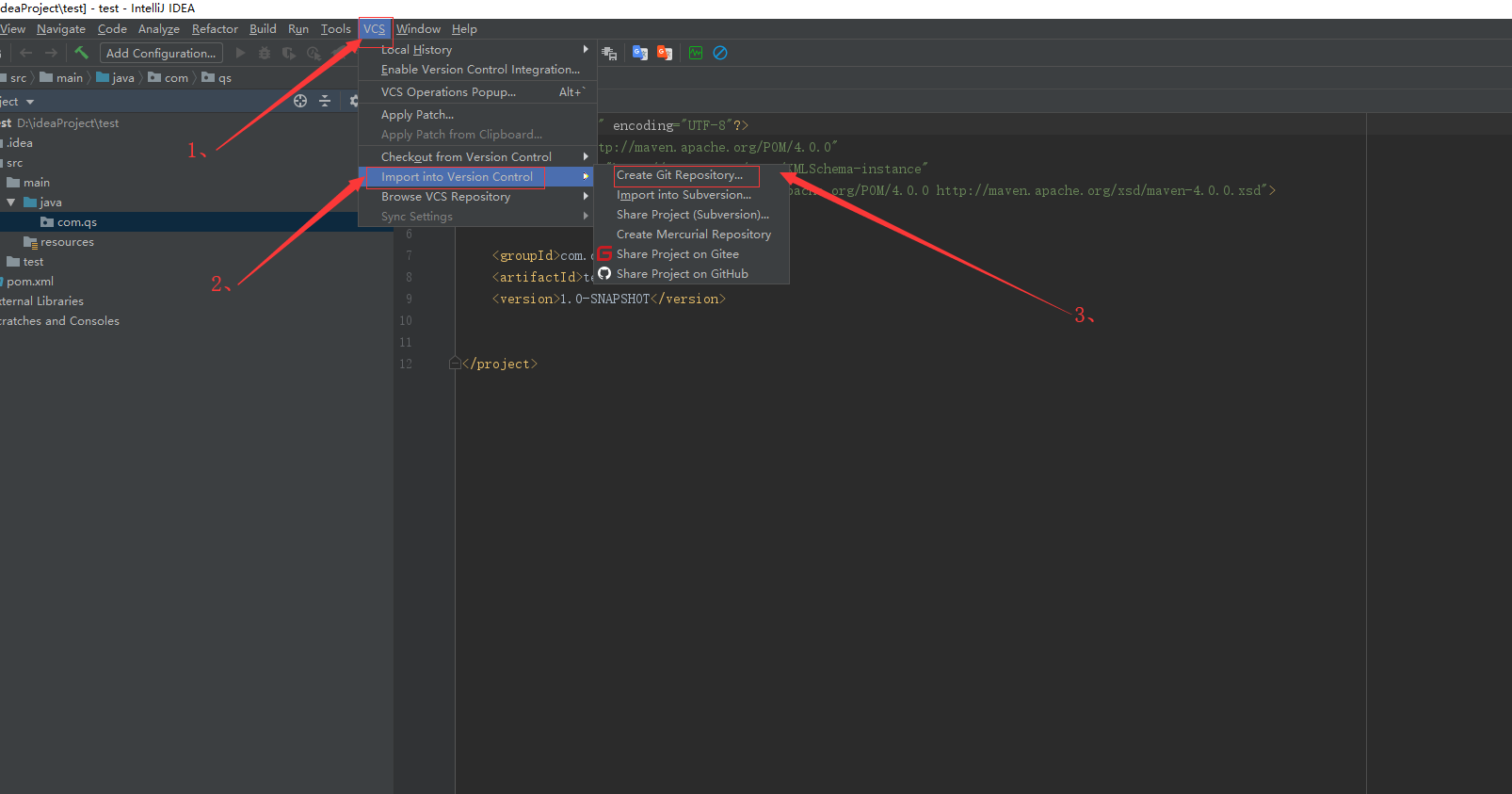Image resolution: width=1512 pixels, height=794 pixels.
Task: Open the Window menu
Action: click(418, 29)
